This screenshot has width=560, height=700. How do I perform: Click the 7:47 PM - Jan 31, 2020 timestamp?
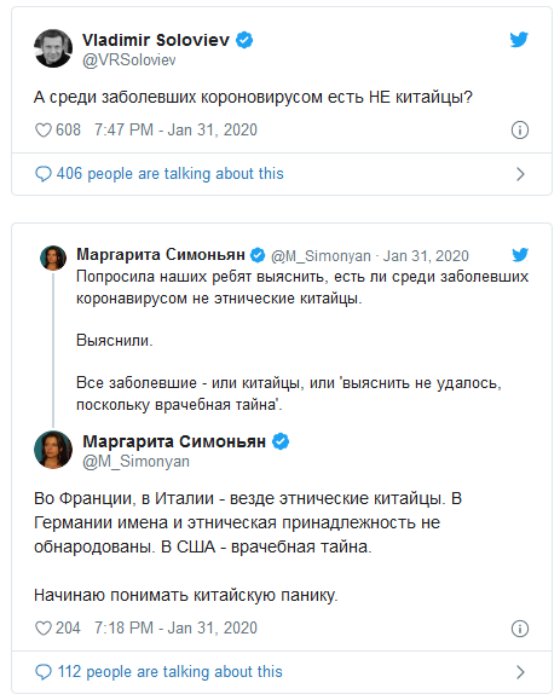(176, 130)
